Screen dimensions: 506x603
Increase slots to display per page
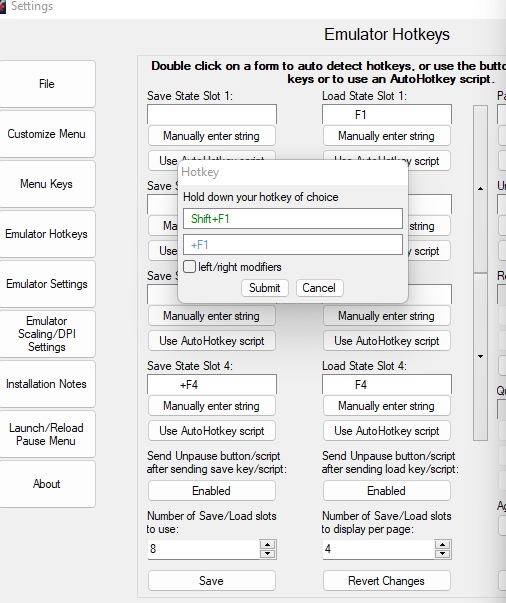tap(443, 545)
